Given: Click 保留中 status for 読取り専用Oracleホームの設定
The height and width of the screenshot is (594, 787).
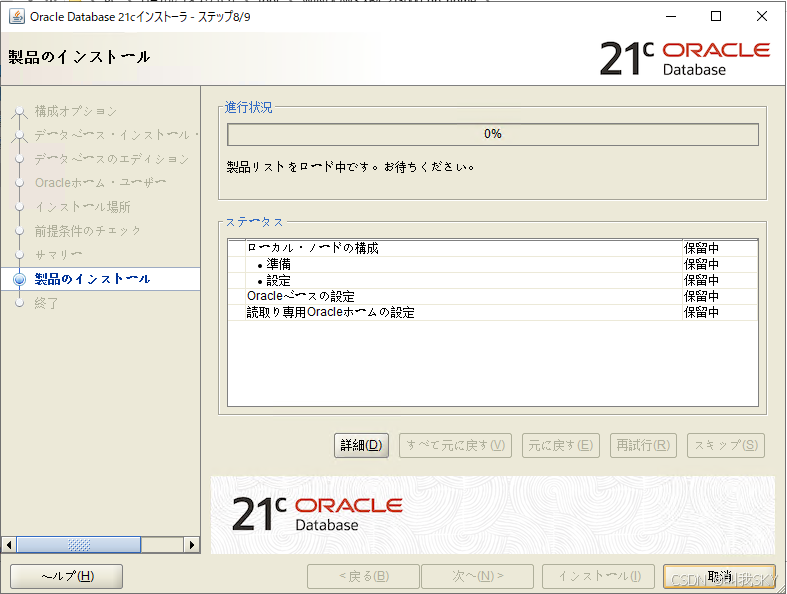Looking at the screenshot, I should (701, 312).
